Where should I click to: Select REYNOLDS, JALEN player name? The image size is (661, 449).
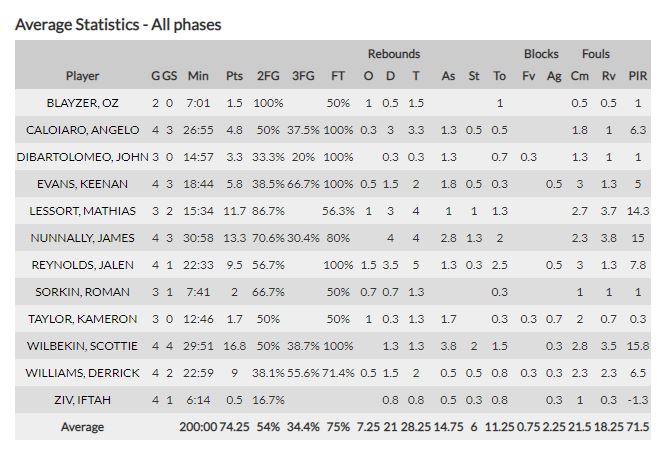(x=82, y=265)
